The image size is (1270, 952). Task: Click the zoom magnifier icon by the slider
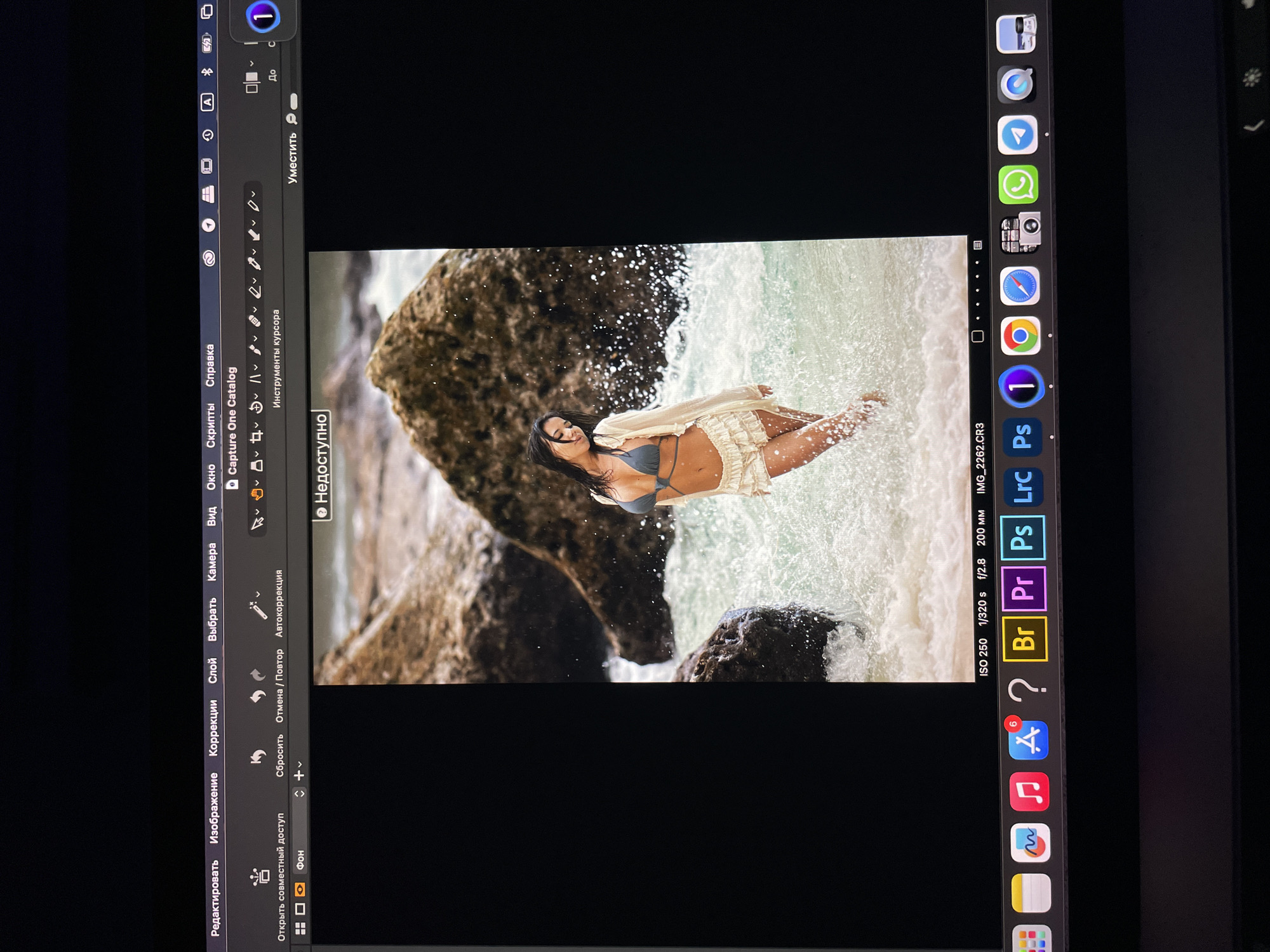point(292,119)
